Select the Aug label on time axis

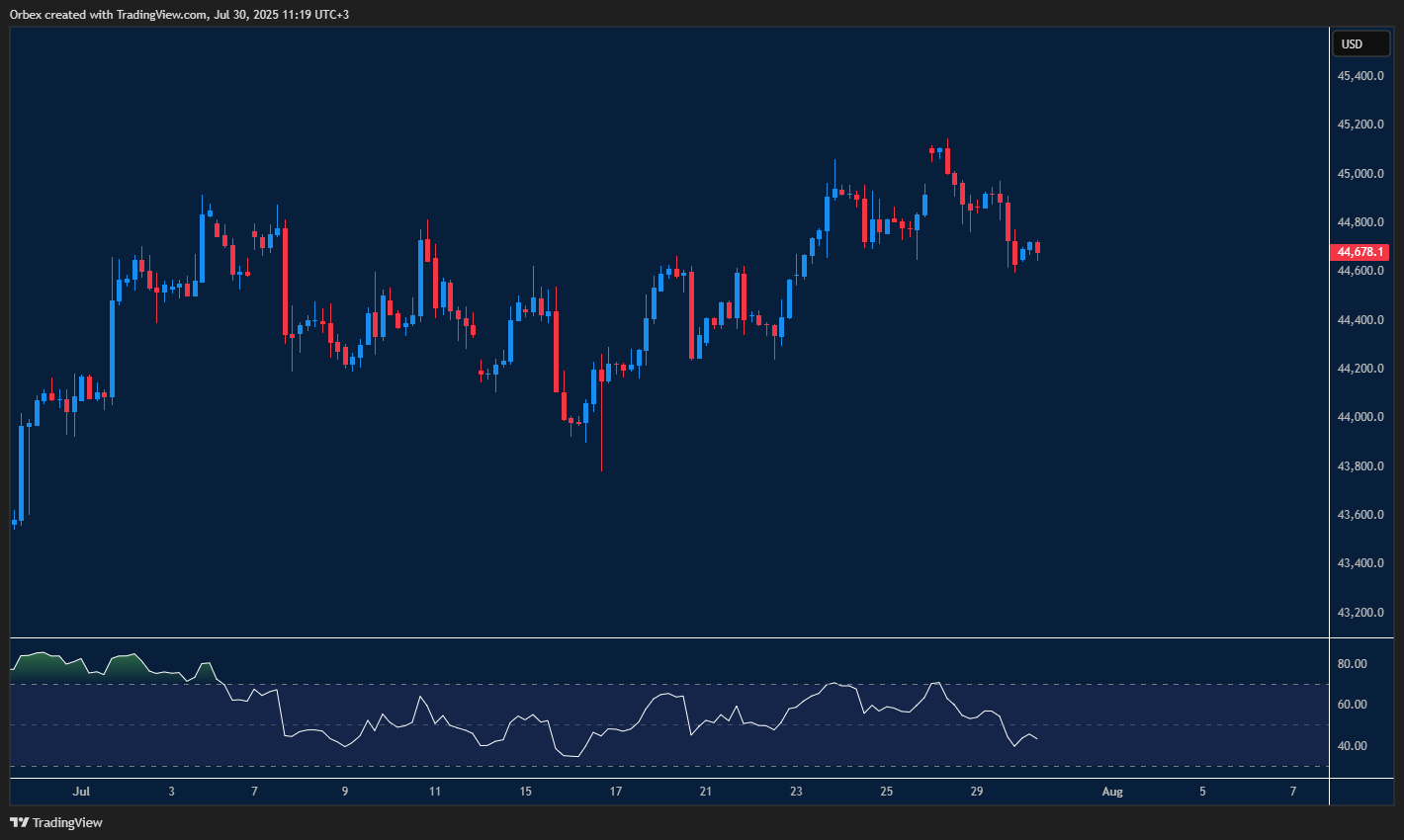(1112, 792)
